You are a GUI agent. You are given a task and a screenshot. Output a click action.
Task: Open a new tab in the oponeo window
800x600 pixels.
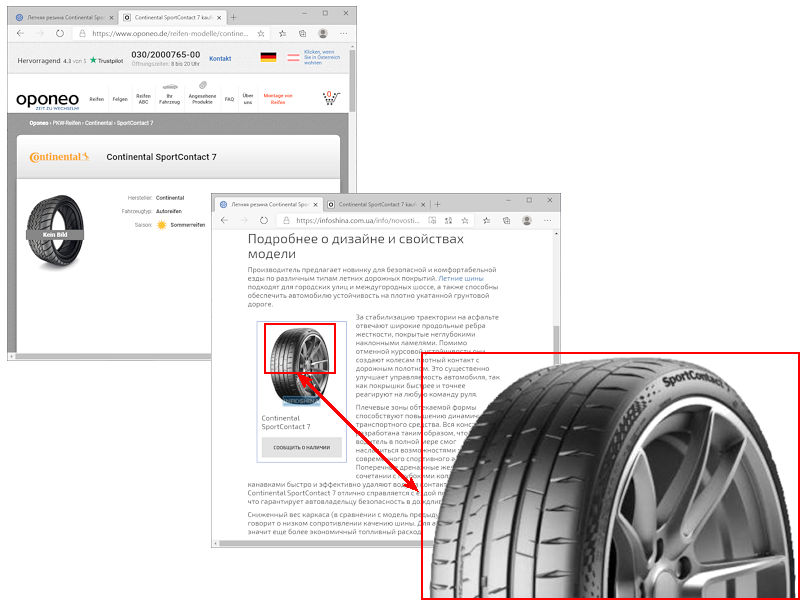233,17
